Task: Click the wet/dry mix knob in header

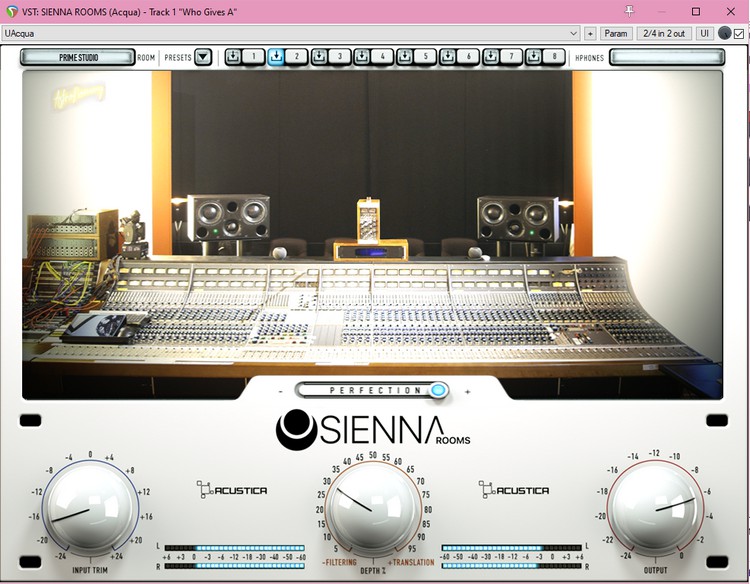Action: click(725, 33)
